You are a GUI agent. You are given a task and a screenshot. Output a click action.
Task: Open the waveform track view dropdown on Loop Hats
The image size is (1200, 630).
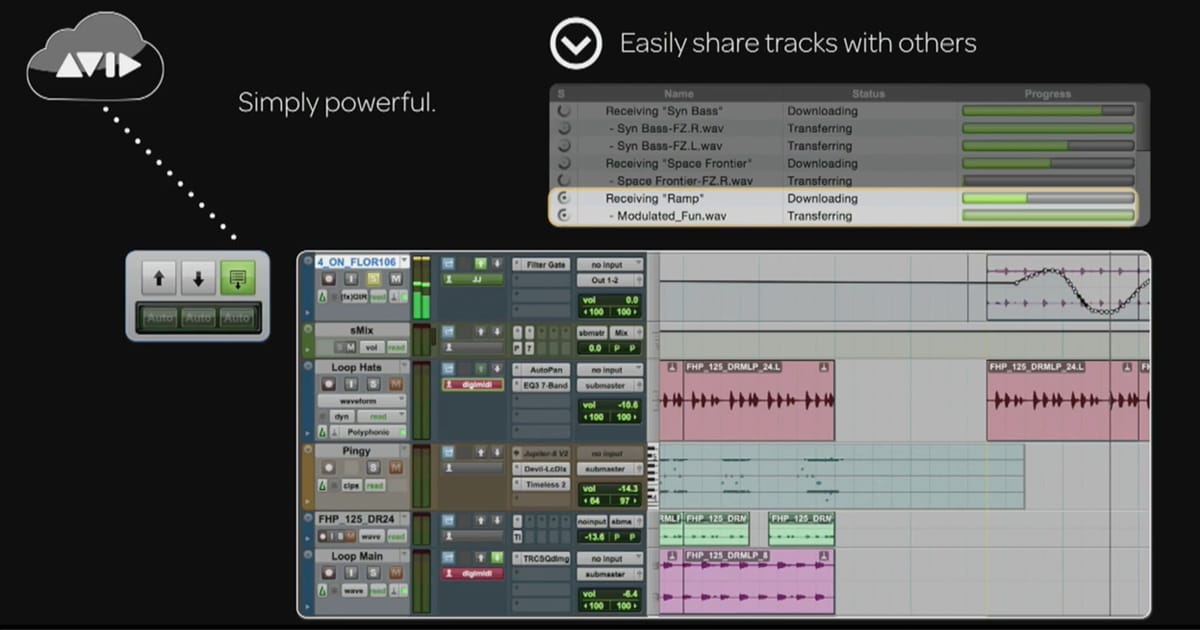pyautogui.click(x=360, y=400)
